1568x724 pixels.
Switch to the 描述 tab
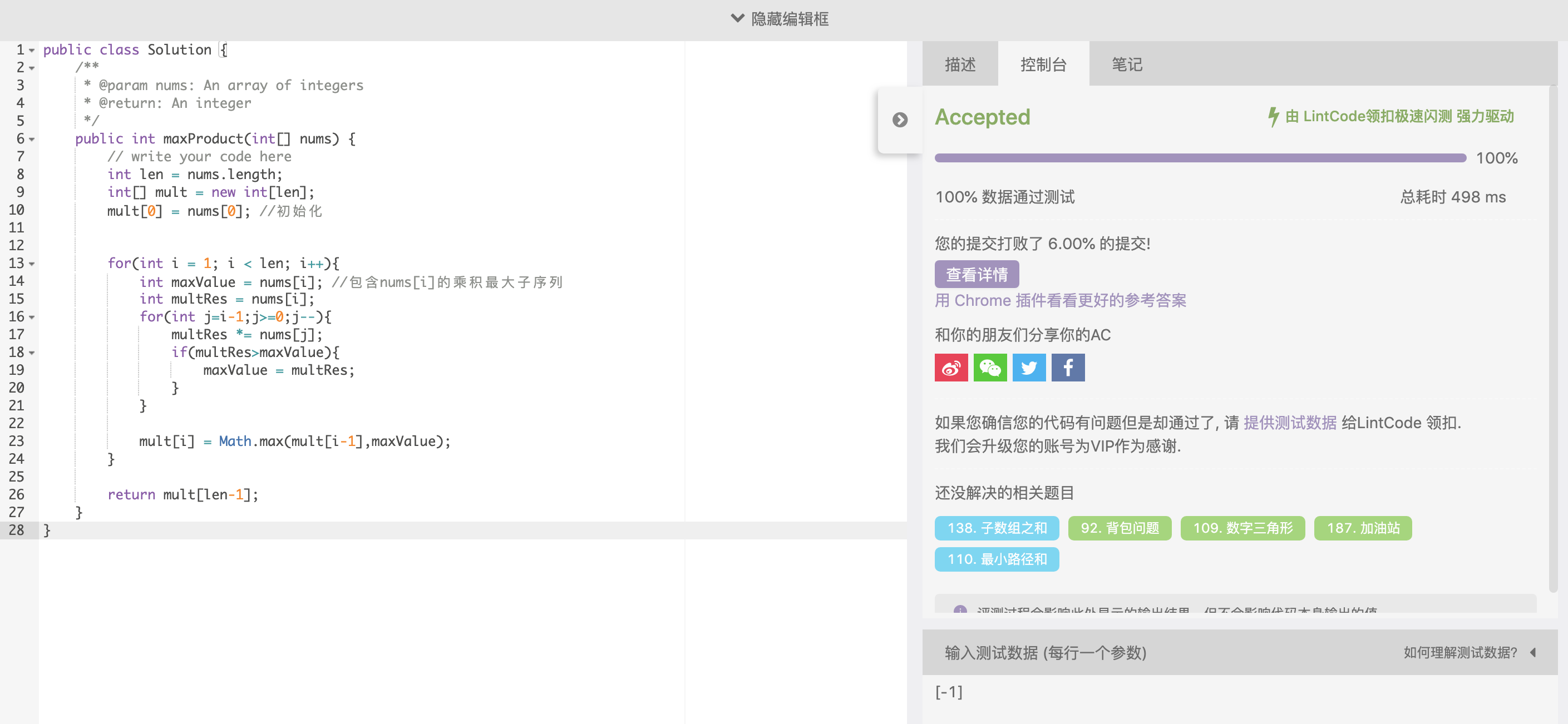[x=960, y=65]
